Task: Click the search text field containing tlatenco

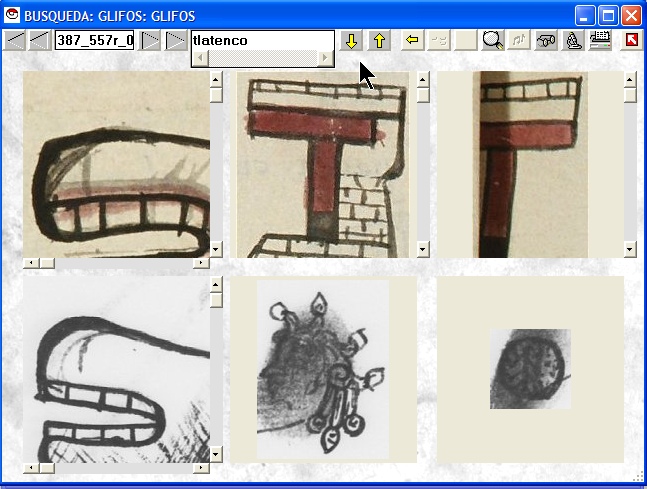Action: (x=262, y=41)
